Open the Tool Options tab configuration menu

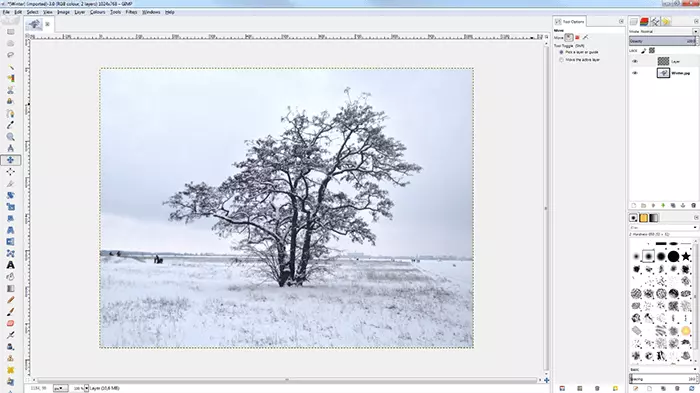[x=621, y=21]
